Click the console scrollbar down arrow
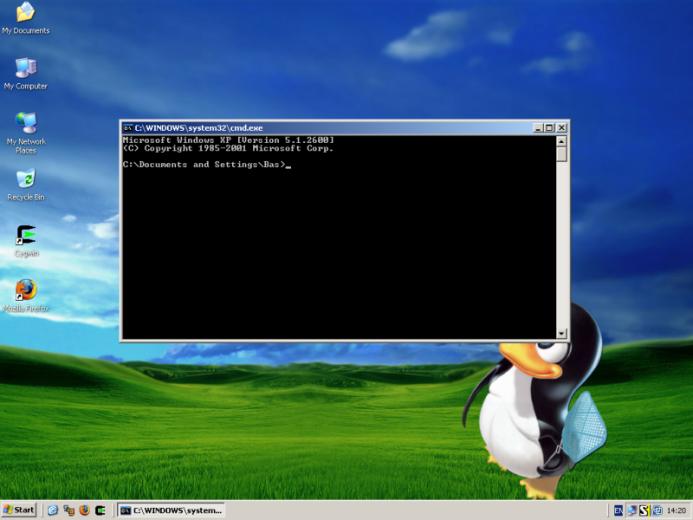693x520 pixels. click(x=561, y=334)
